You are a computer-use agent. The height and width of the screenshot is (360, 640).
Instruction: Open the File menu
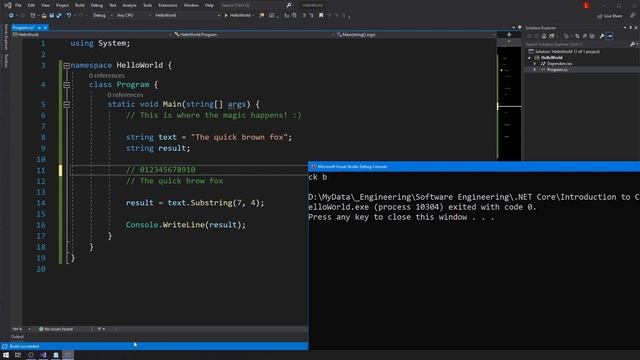pyautogui.click(x=18, y=5)
